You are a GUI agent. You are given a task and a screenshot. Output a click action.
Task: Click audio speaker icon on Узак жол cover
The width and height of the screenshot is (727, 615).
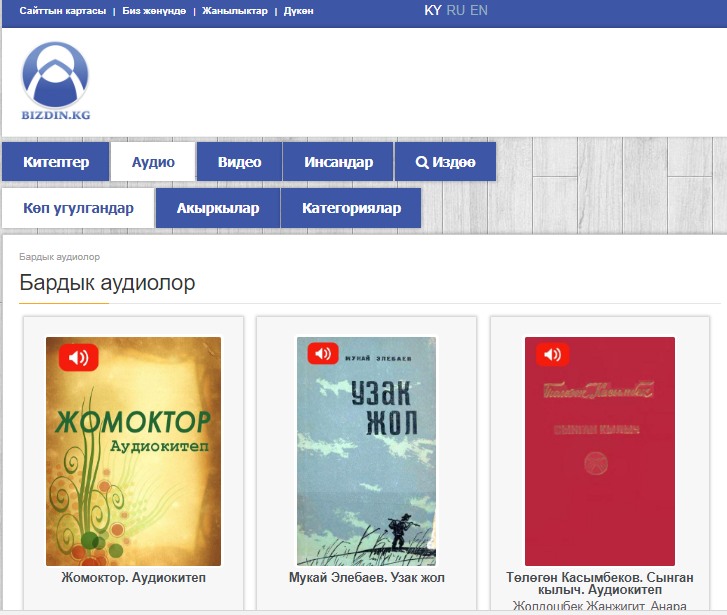(322, 353)
